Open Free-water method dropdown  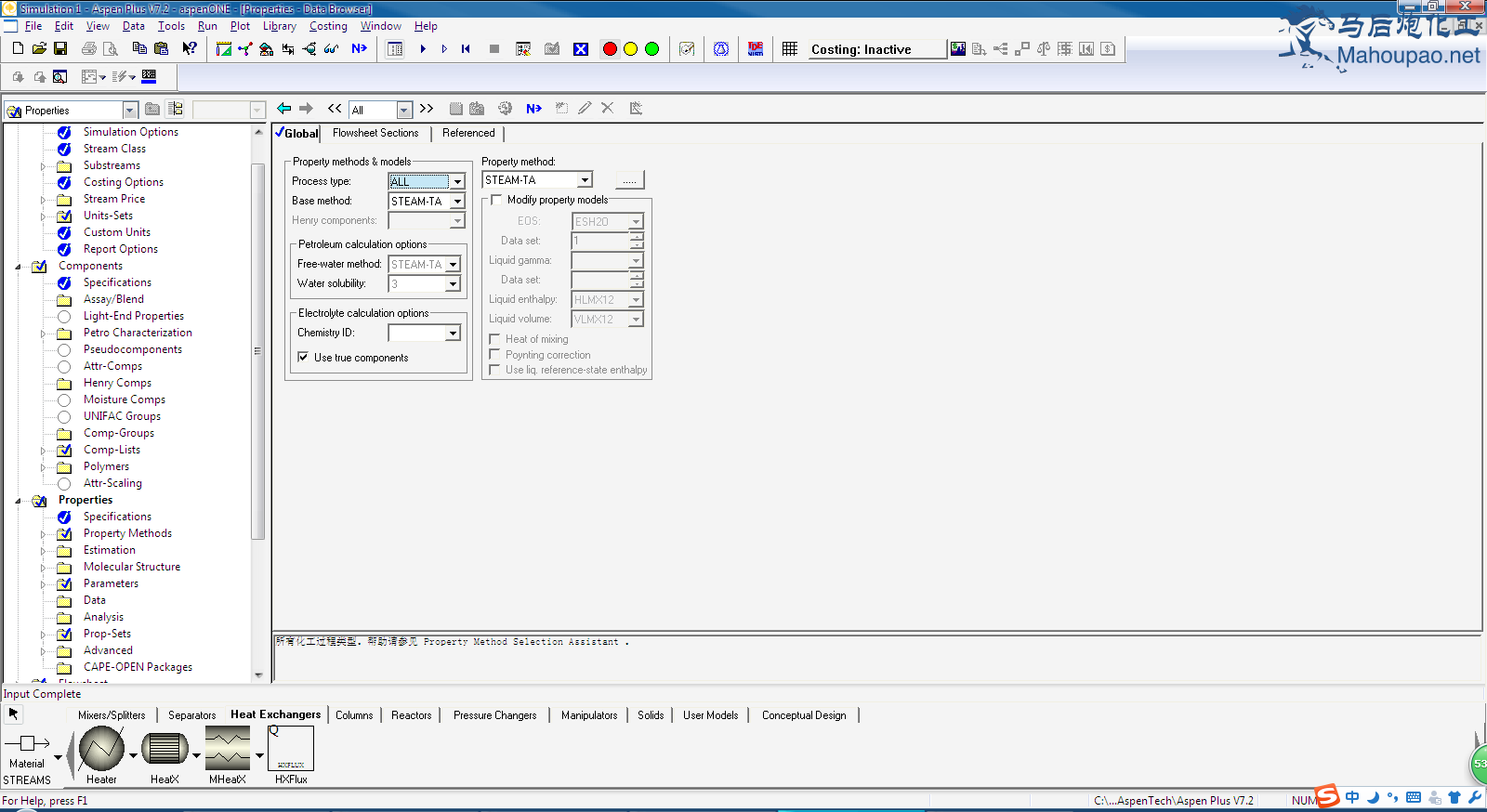(x=453, y=265)
